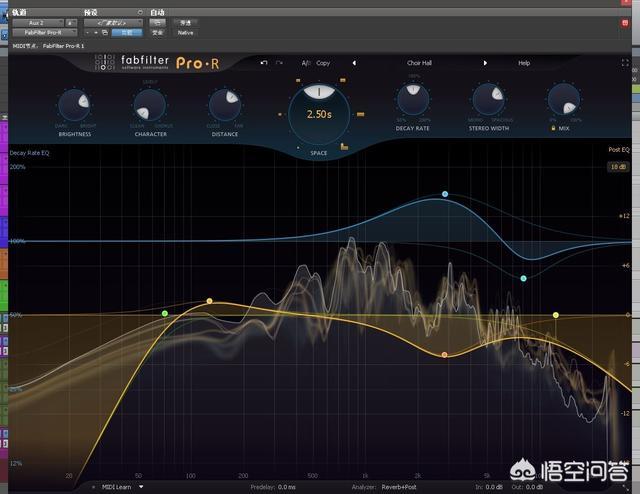
Task: Click the insert letter button beside Aux 2
Action: (x=71, y=23)
